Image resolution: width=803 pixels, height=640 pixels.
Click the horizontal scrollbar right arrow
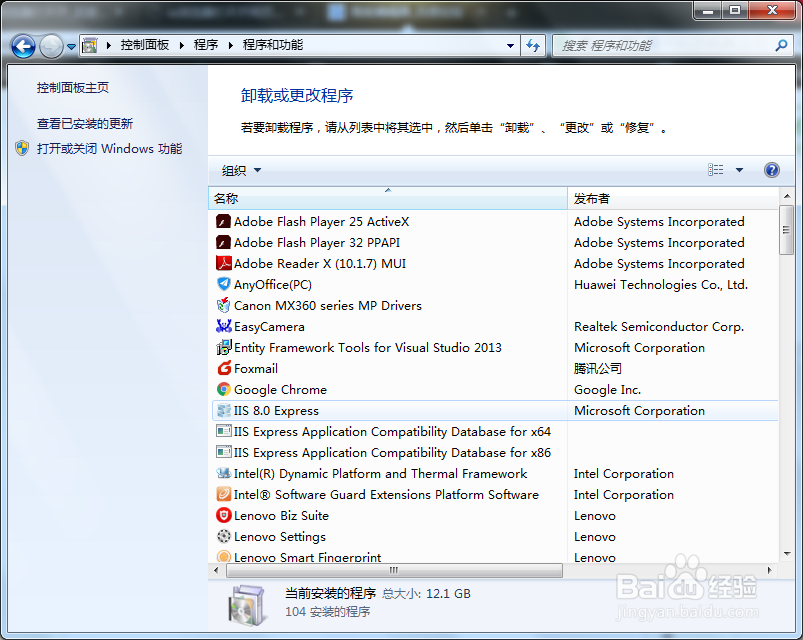pos(769,570)
